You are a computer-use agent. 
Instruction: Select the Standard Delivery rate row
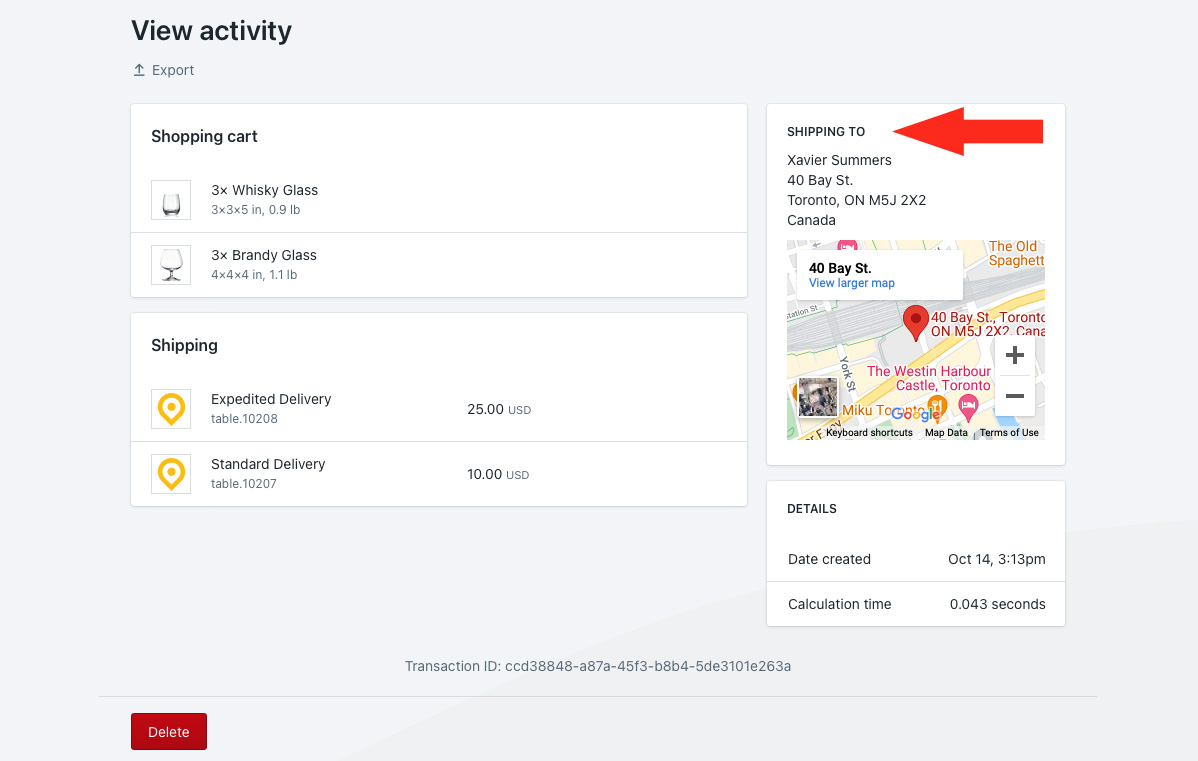coord(438,474)
